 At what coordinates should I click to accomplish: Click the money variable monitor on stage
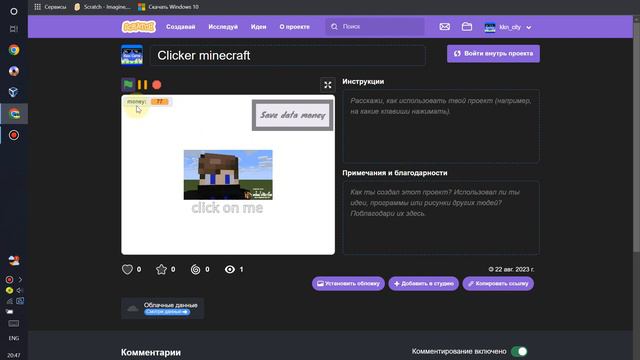[147, 101]
